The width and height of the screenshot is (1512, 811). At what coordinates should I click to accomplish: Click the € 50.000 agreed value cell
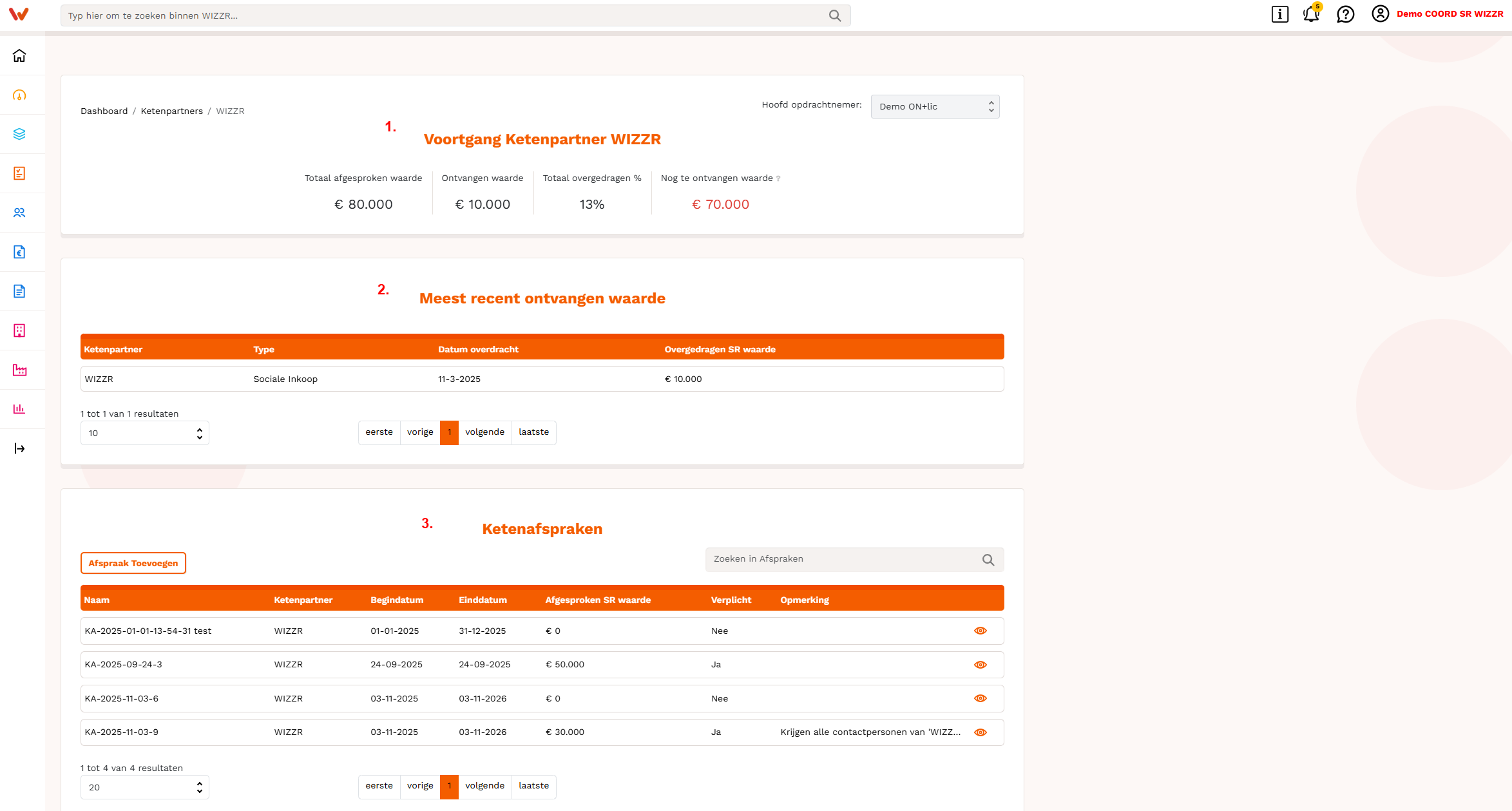565,664
